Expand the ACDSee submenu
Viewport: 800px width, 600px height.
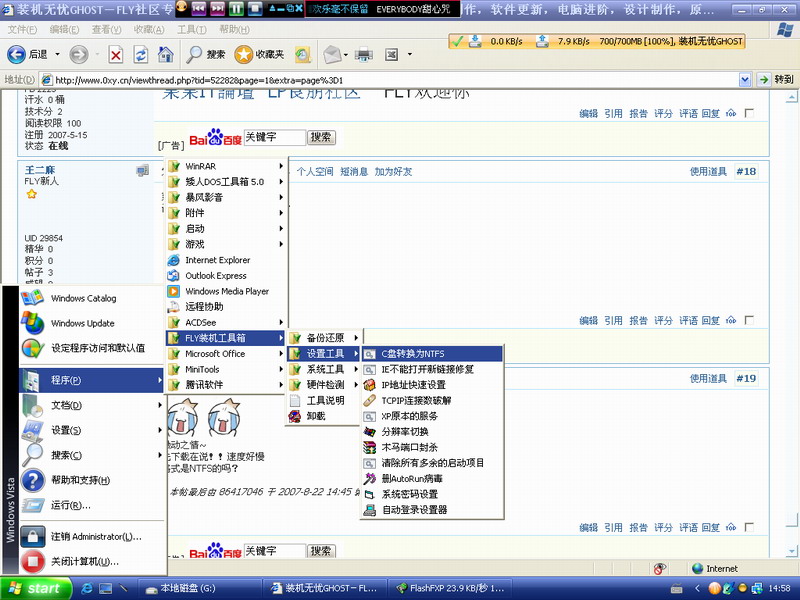click(x=226, y=322)
